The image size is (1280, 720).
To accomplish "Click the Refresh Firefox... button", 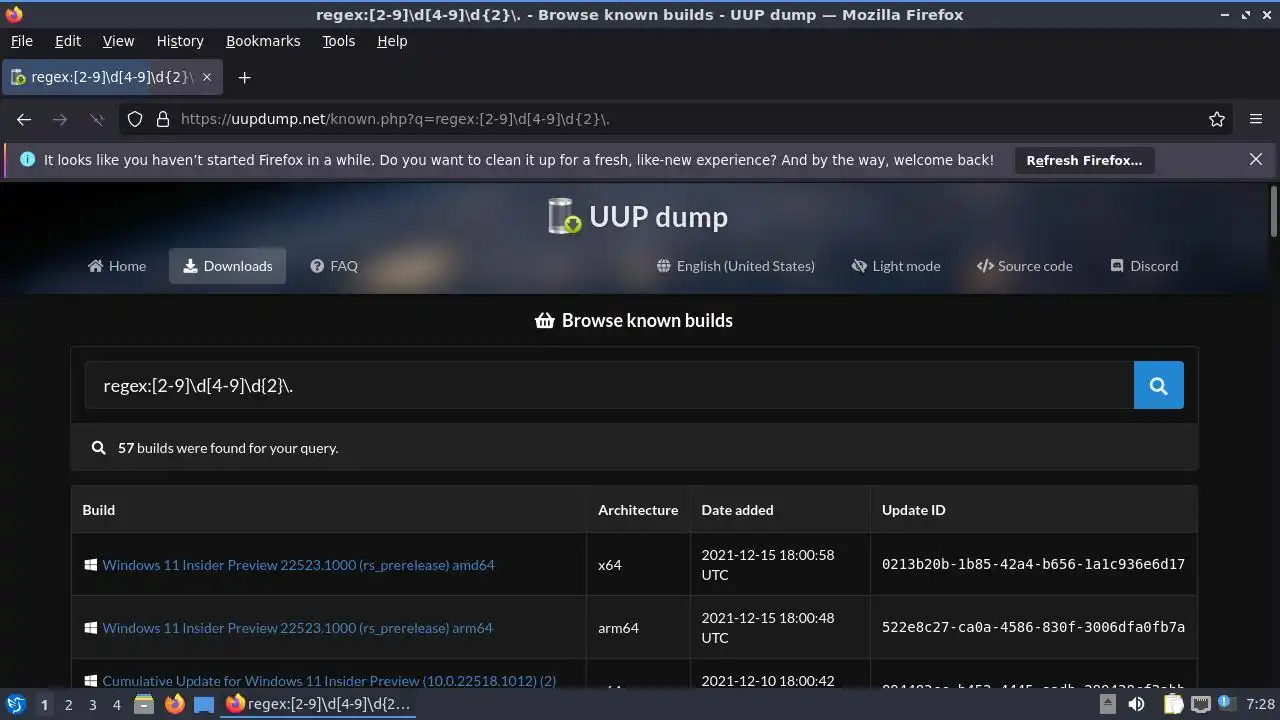I will tap(1084, 160).
